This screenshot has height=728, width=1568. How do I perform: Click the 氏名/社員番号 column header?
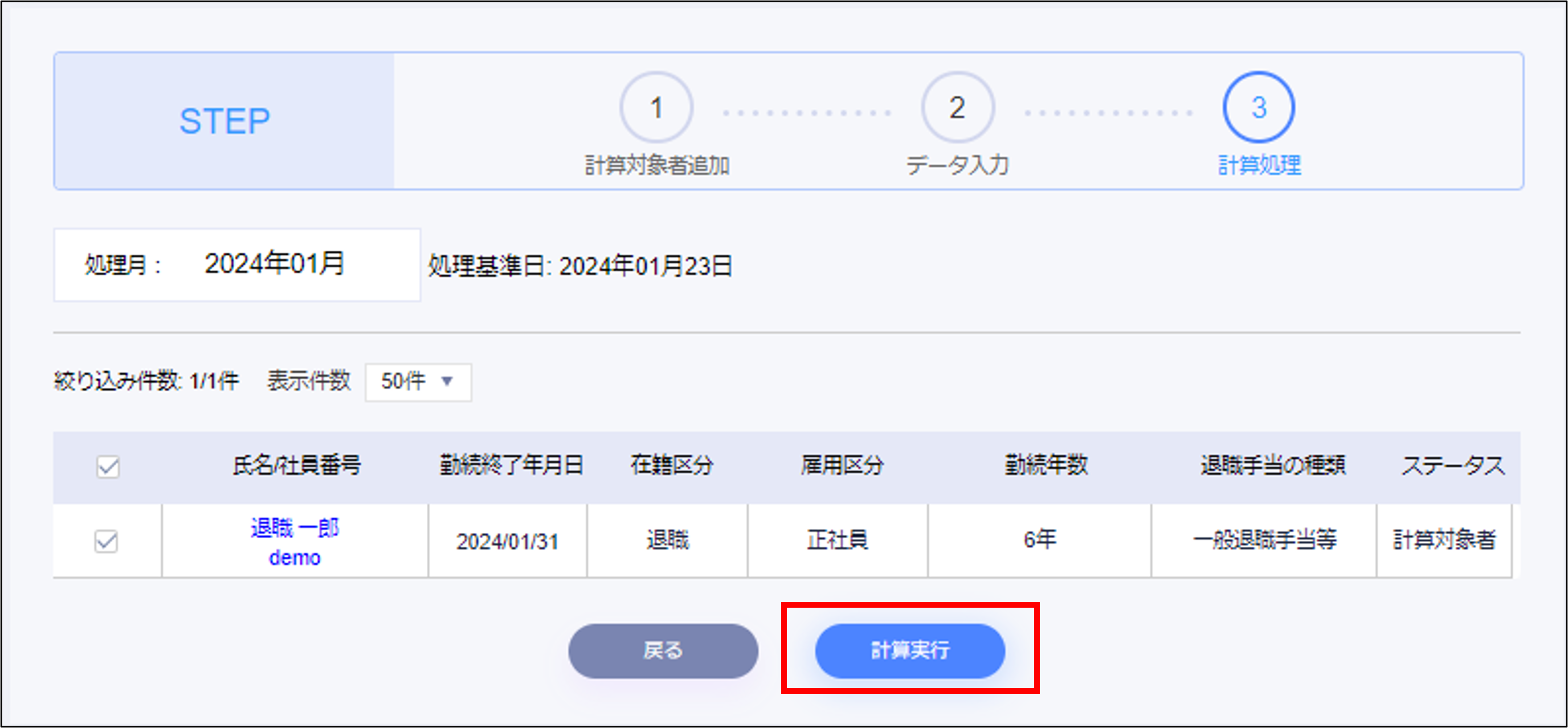(x=296, y=465)
